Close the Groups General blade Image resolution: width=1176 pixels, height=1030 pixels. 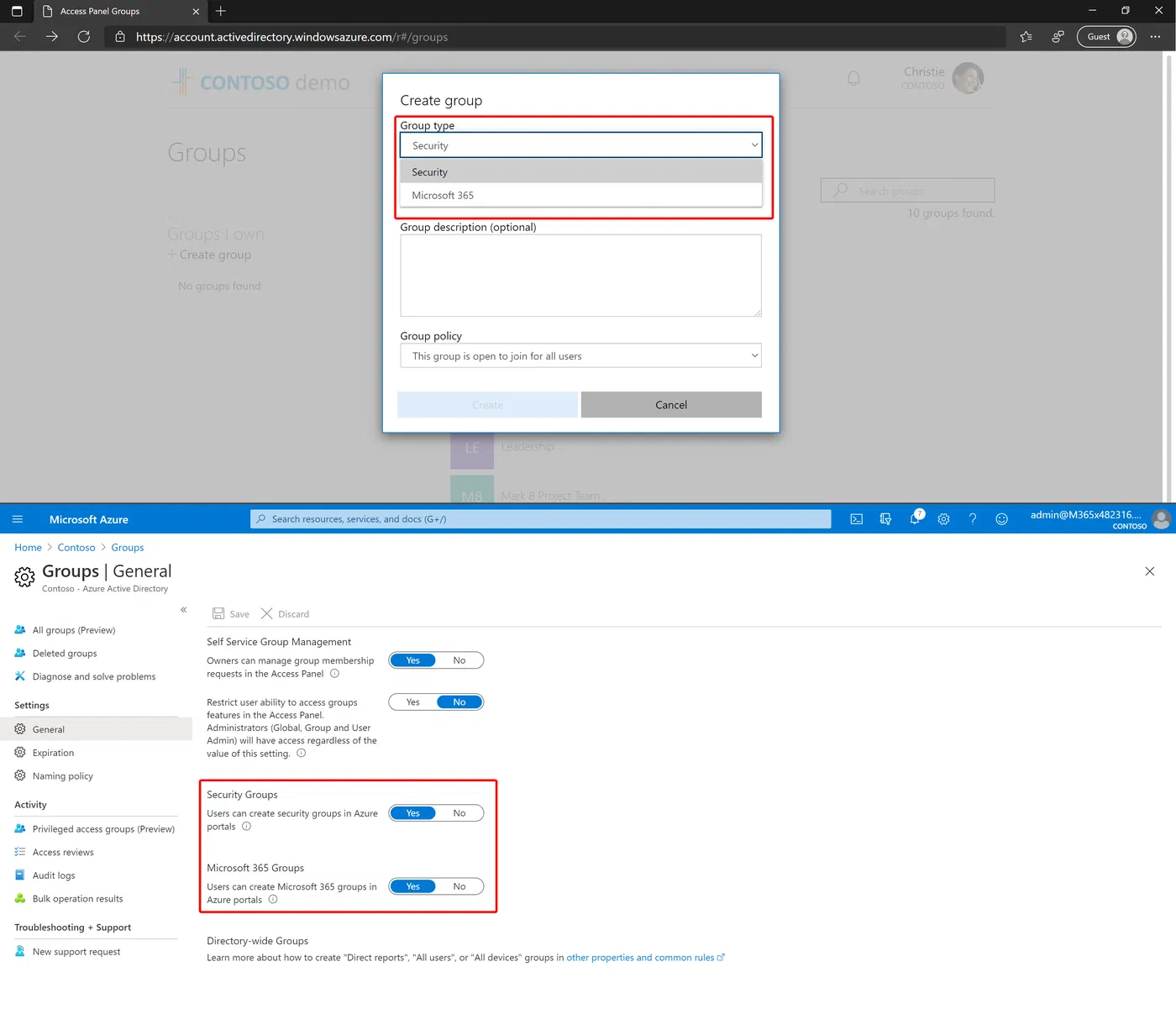1150,571
